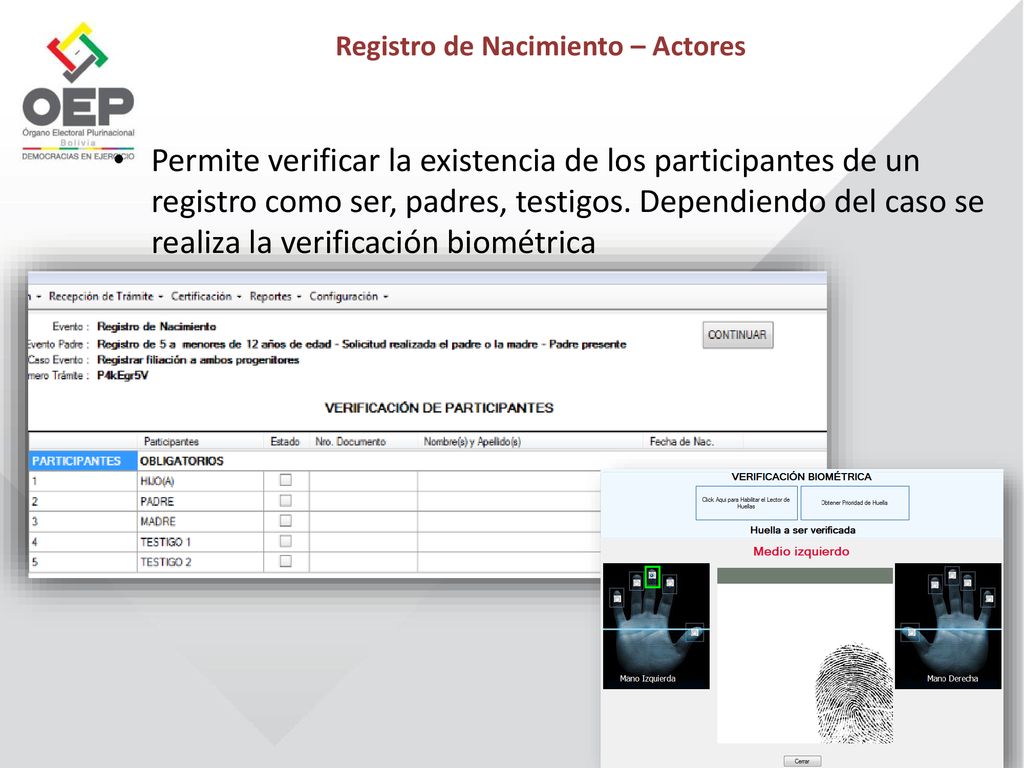This screenshot has height=768, width=1024.
Task: Select the green-highlighted left middle finger marker
Action: click(652, 576)
